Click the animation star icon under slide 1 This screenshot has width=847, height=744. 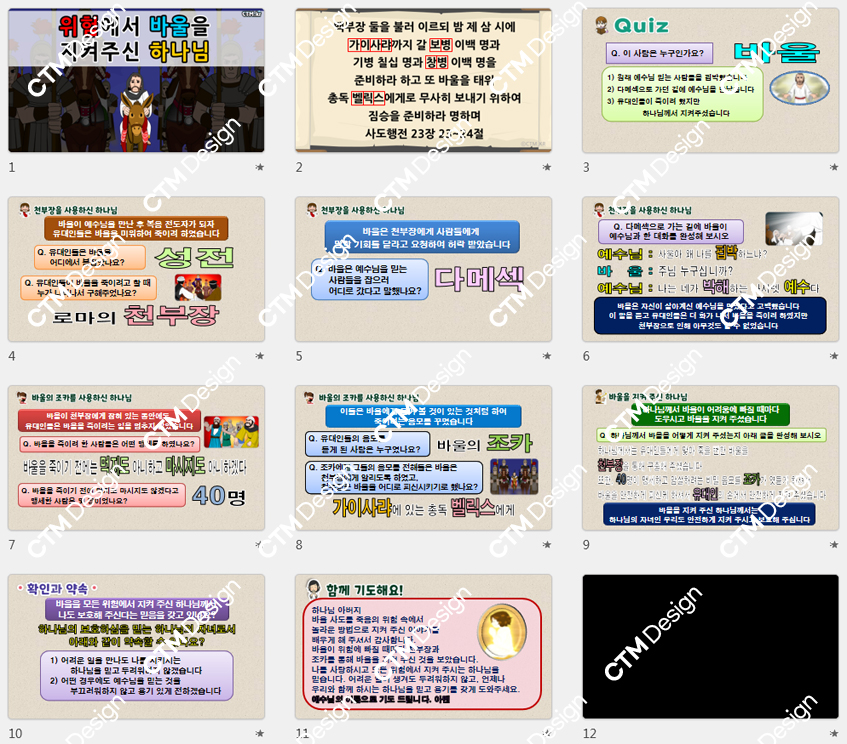(260, 168)
